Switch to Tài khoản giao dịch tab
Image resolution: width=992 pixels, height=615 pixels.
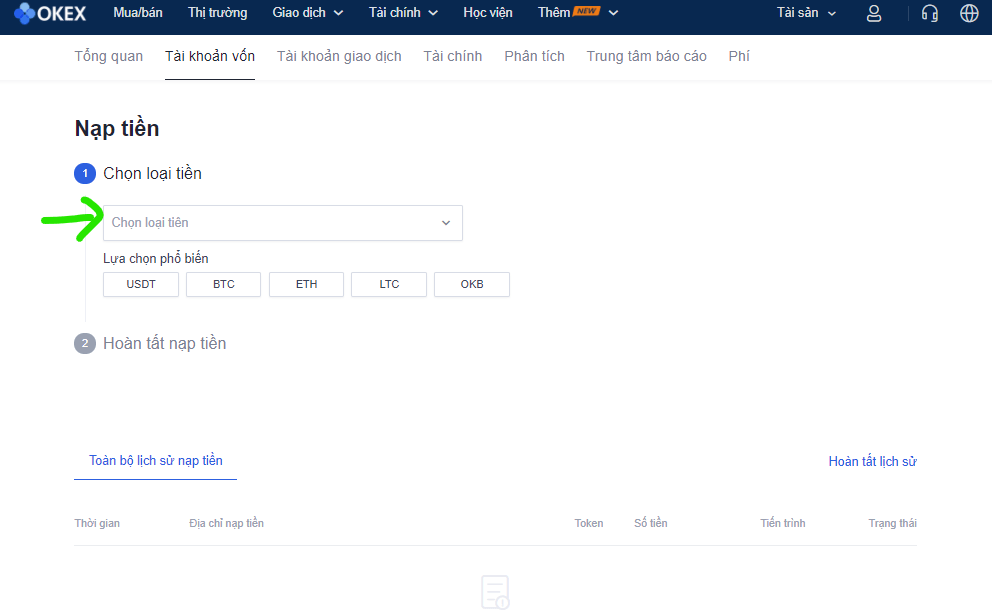(339, 56)
